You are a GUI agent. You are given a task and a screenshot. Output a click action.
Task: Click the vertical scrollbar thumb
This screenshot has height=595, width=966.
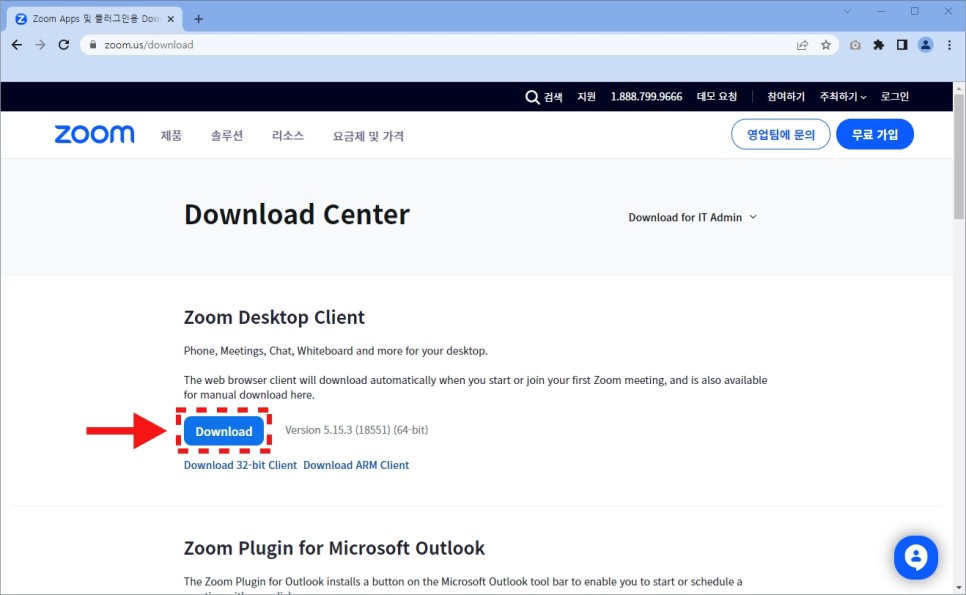(x=959, y=157)
